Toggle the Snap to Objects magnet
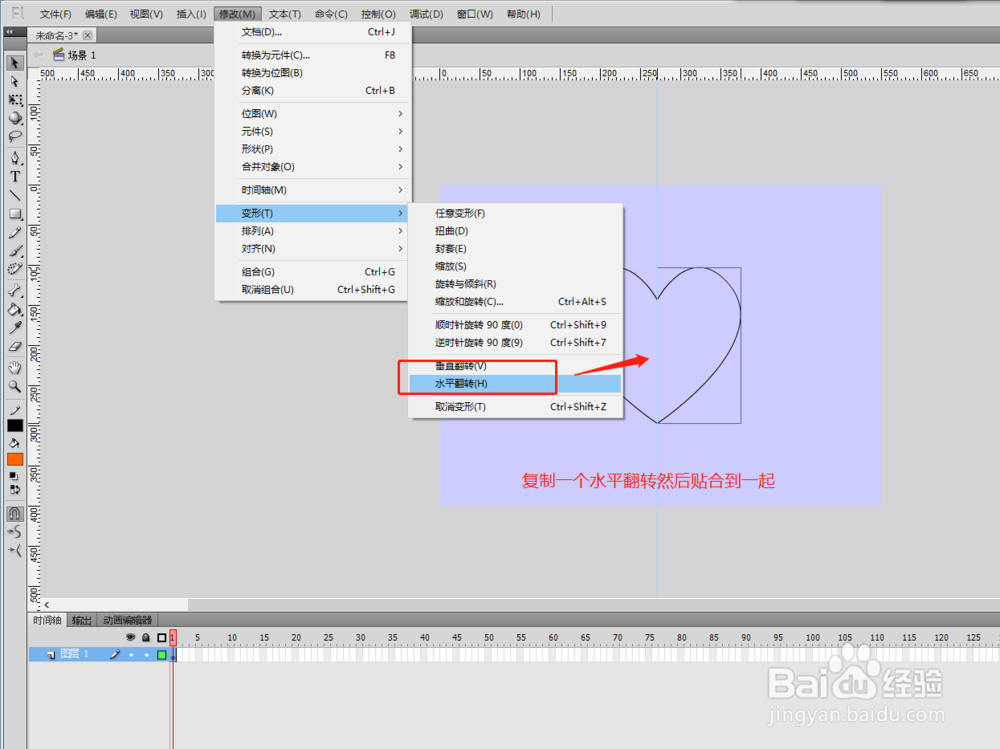Image resolution: width=1000 pixels, height=749 pixels. (x=15, y=514)
